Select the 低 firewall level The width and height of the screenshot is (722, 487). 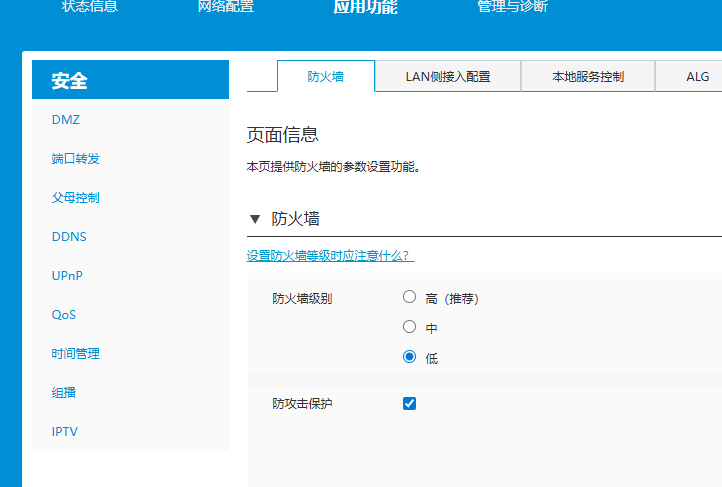(x=409, y=357)
